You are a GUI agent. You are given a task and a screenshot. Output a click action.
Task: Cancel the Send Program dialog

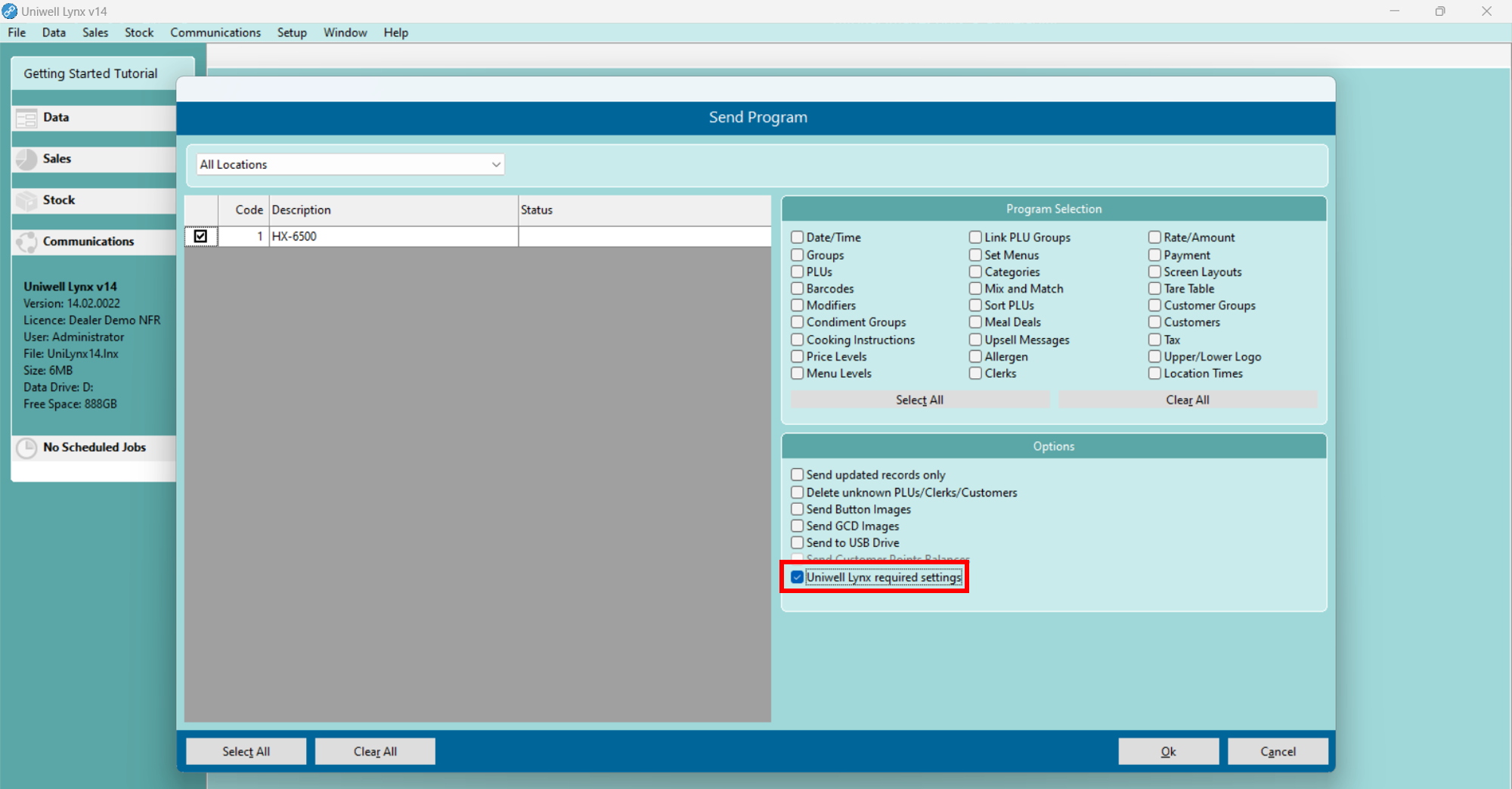[x=1278, y=751]
